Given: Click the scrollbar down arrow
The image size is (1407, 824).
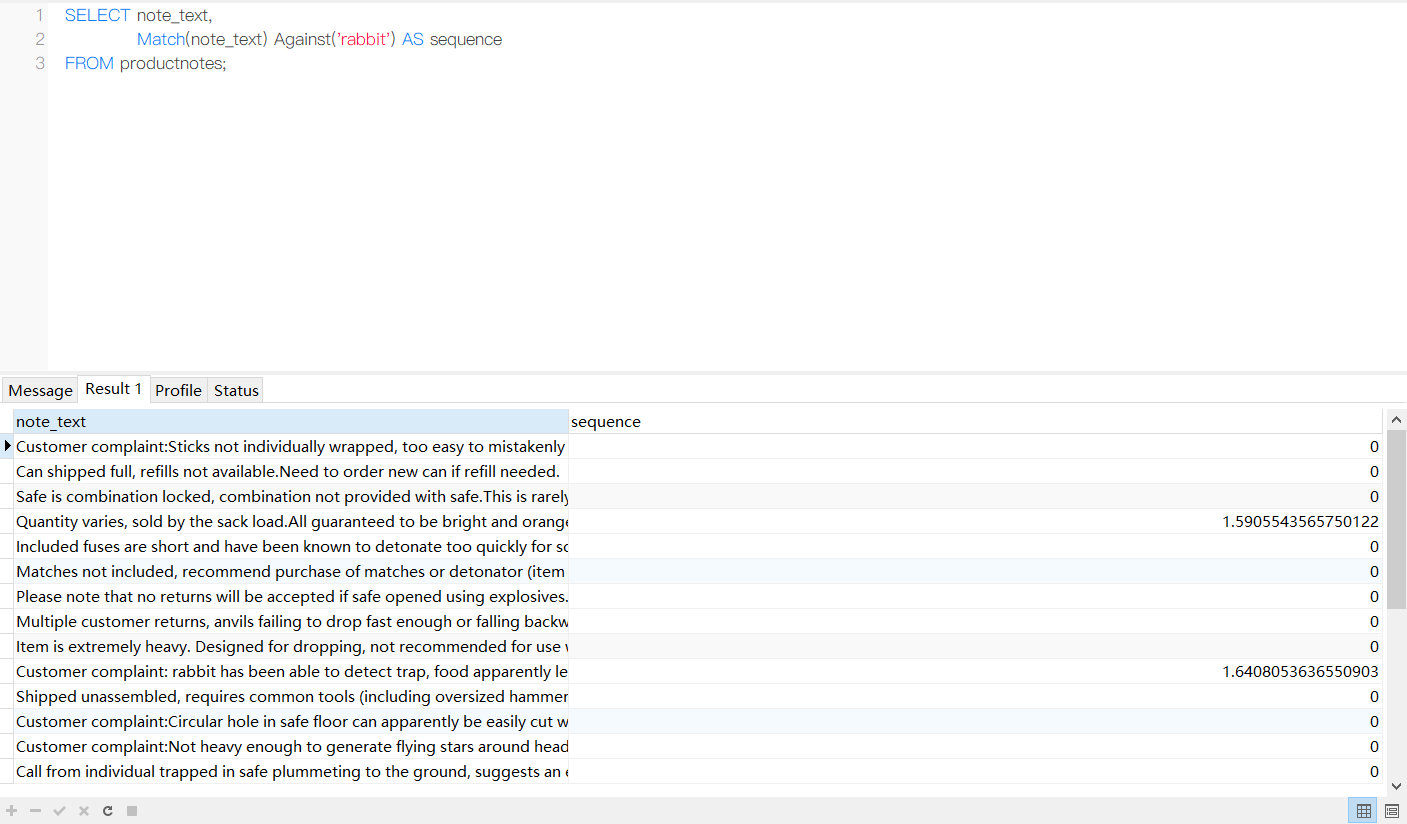Looking at the screenshot, I should 1397,787.
